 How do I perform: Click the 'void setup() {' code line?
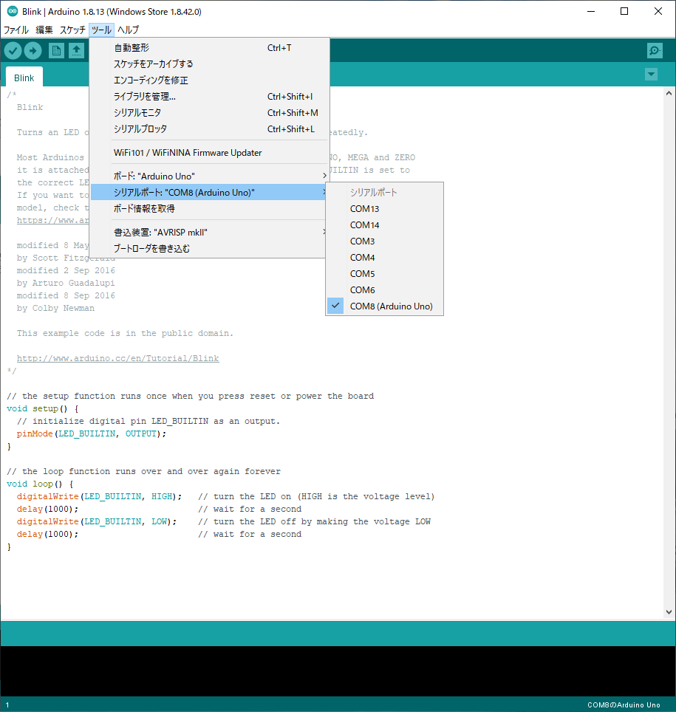click(43, 409)
